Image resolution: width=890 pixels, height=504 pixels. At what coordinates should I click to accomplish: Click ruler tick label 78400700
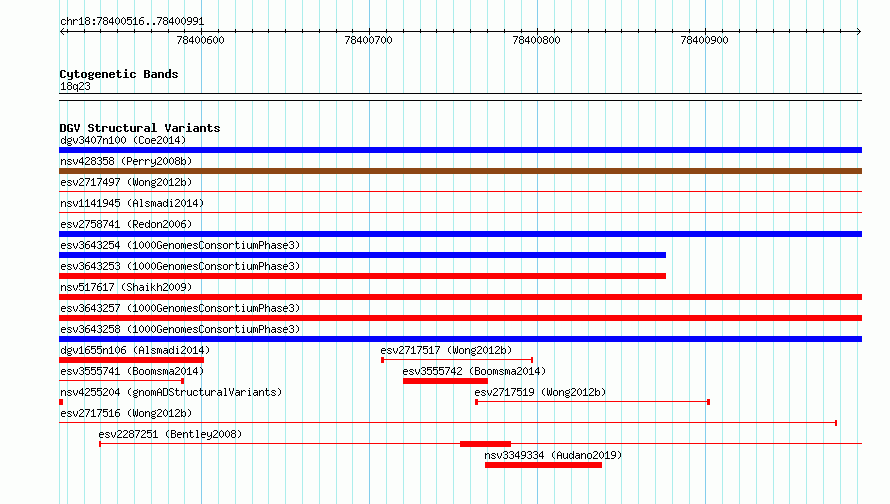(368, 40)
